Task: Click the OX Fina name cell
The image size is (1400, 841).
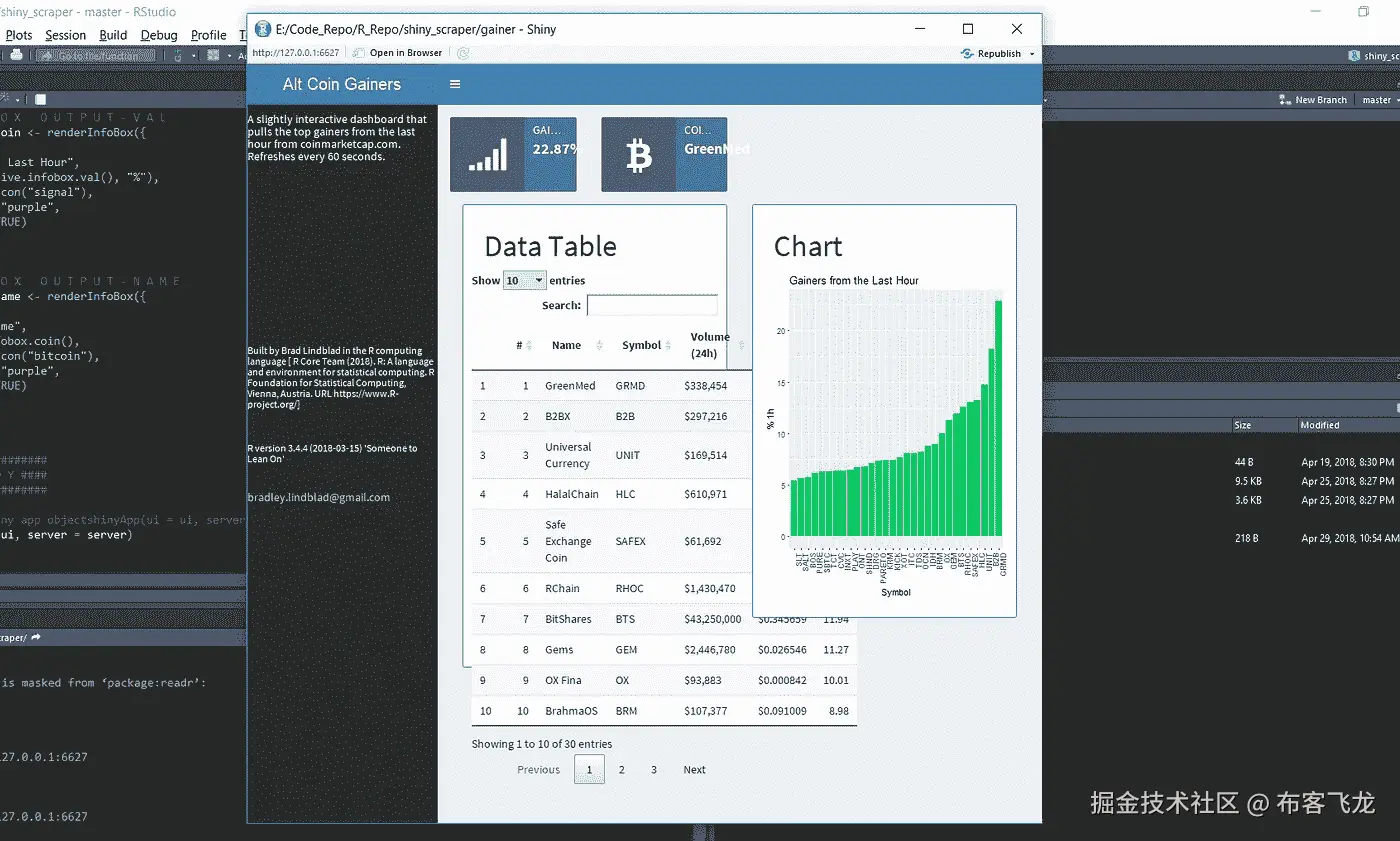Action: (x=563, y=680)
